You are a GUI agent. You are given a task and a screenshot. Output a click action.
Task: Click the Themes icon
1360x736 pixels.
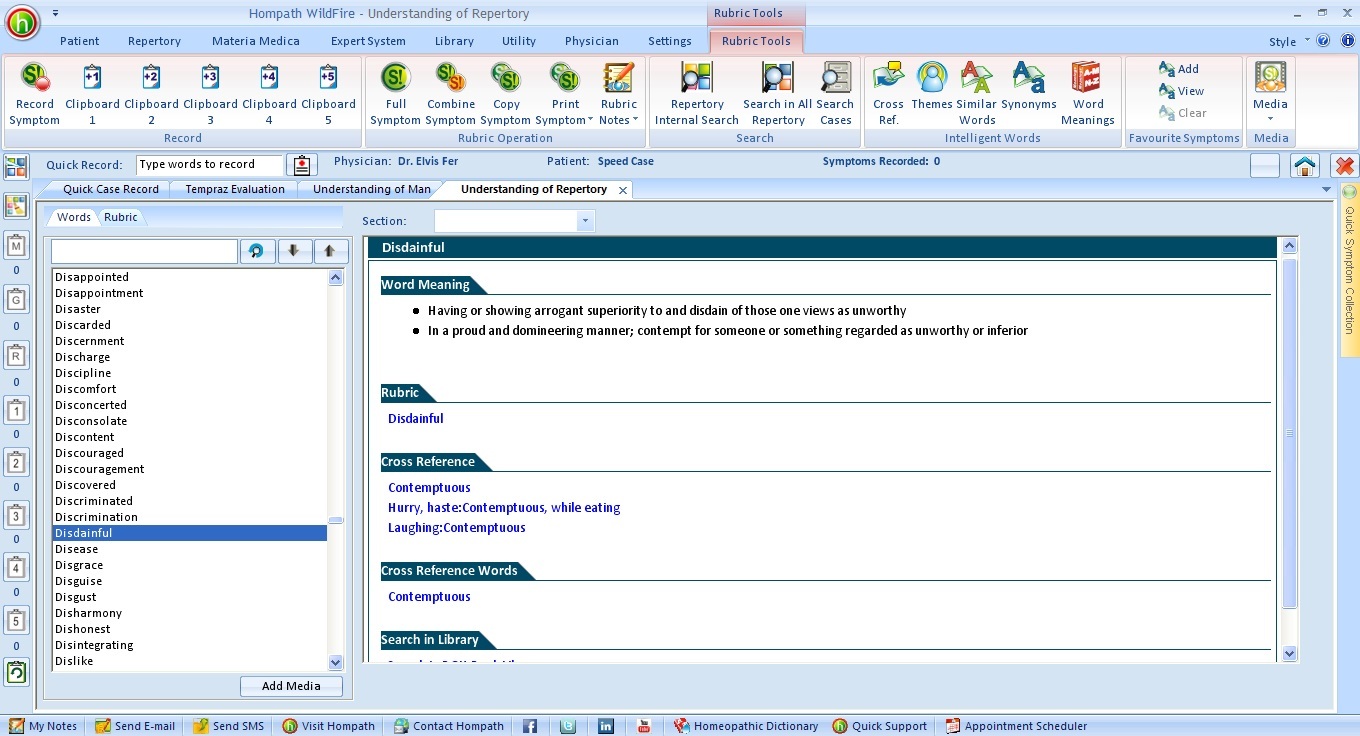pyautogui.click(x=932, y=86)
